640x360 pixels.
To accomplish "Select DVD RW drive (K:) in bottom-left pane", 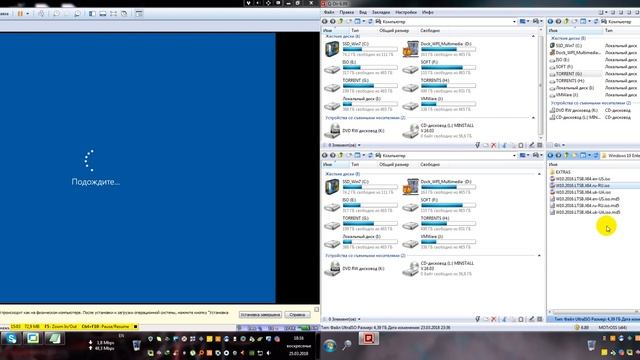I will pos(355,269).
